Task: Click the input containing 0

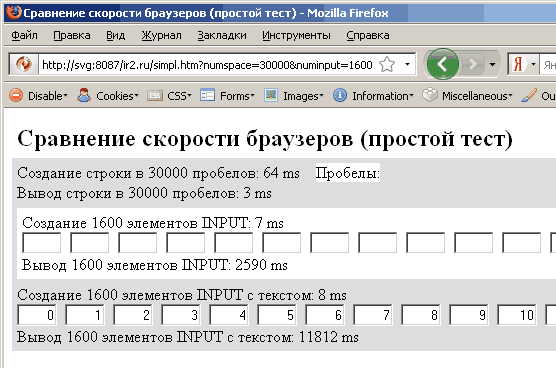Action: [x=37, y=314]
